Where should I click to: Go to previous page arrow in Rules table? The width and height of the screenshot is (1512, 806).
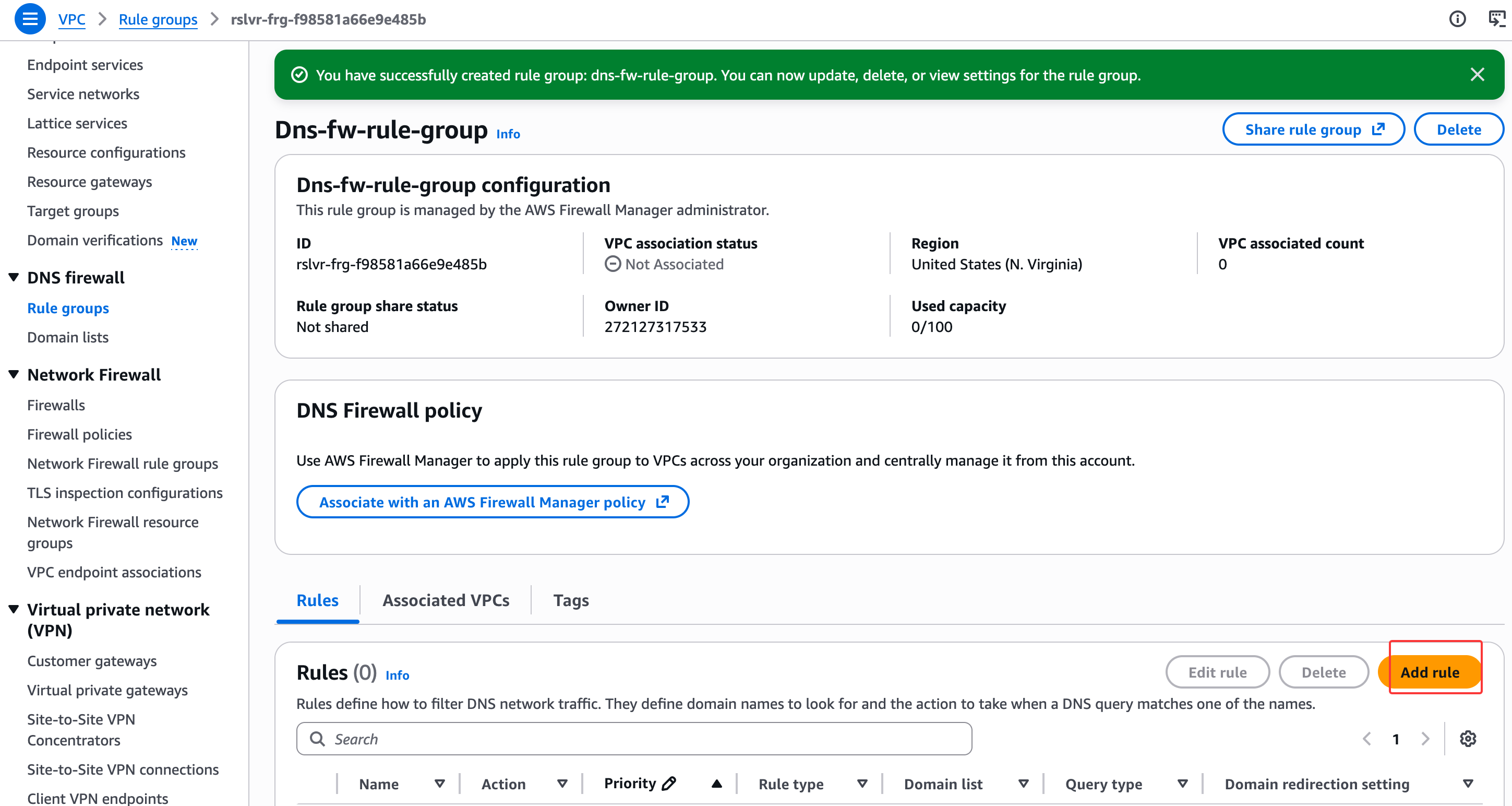[x=1366, y=739]
